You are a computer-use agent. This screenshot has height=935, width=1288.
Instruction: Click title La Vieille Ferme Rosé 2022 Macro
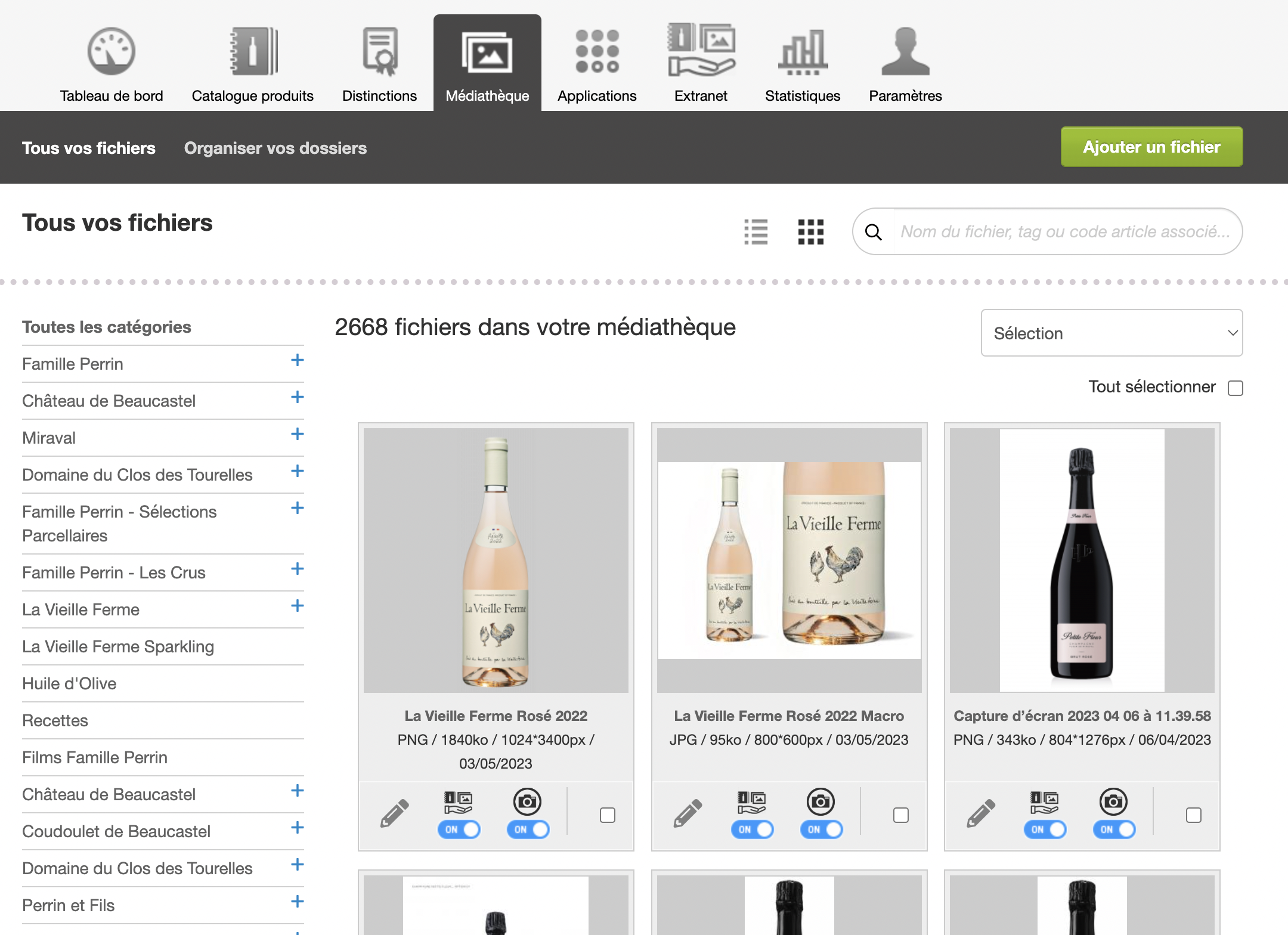(789, 716)
